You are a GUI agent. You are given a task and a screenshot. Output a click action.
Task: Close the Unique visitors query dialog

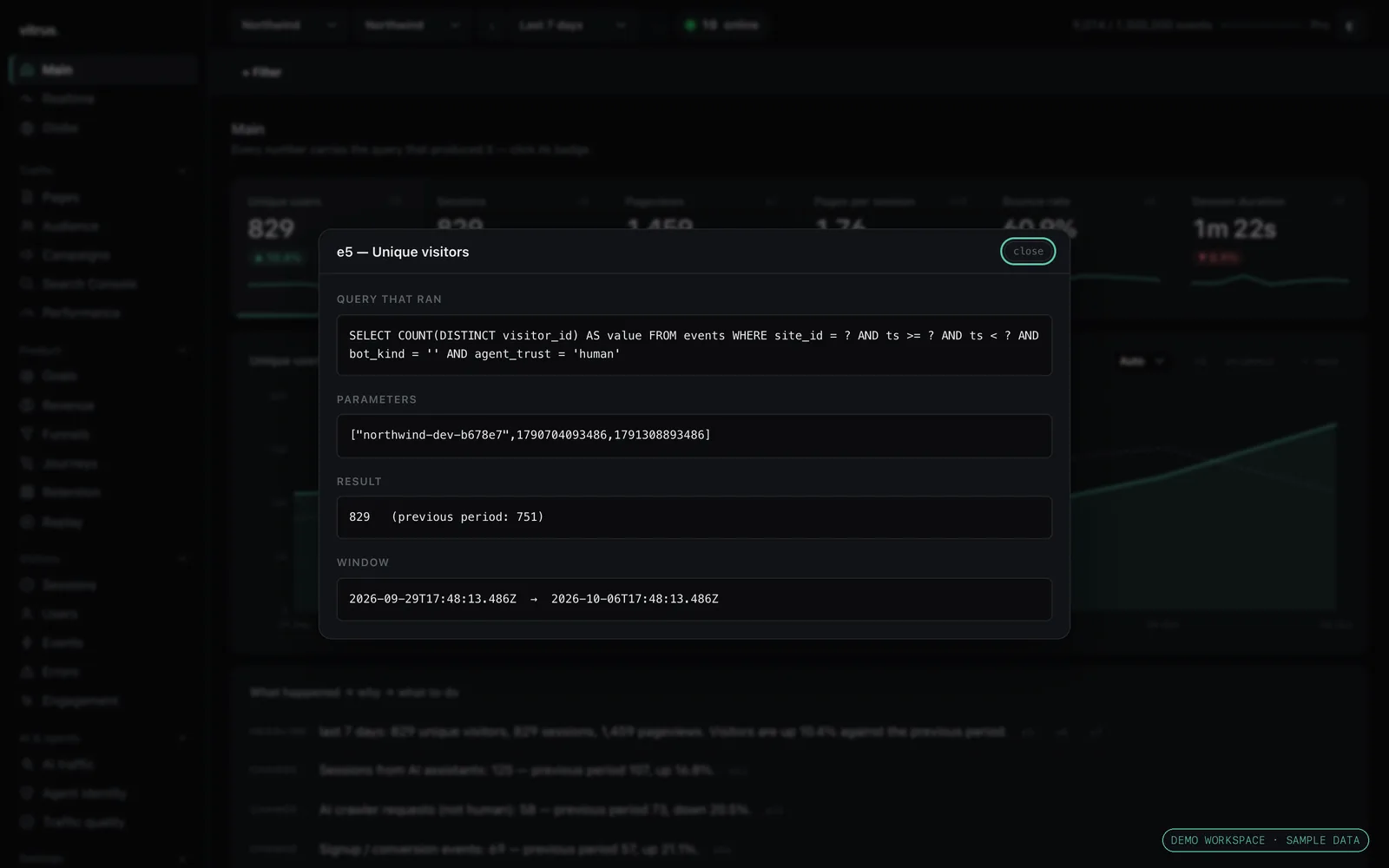pos(1028,252)
